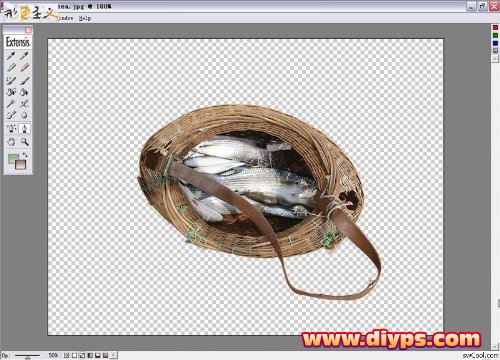Choose the pink drop color swatch
500x360 pixels.
(21, 165)
